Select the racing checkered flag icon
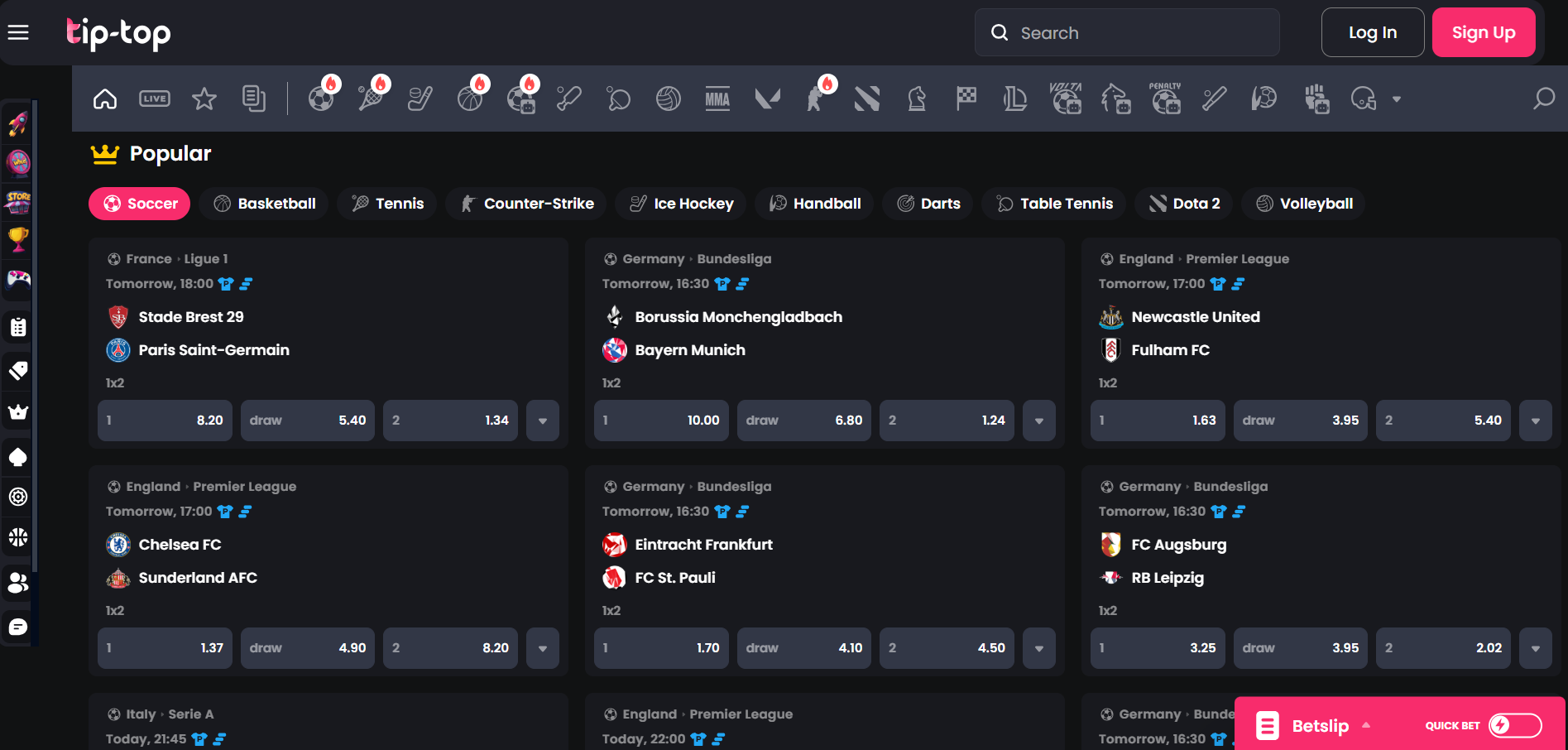 (x=966, y=99)
